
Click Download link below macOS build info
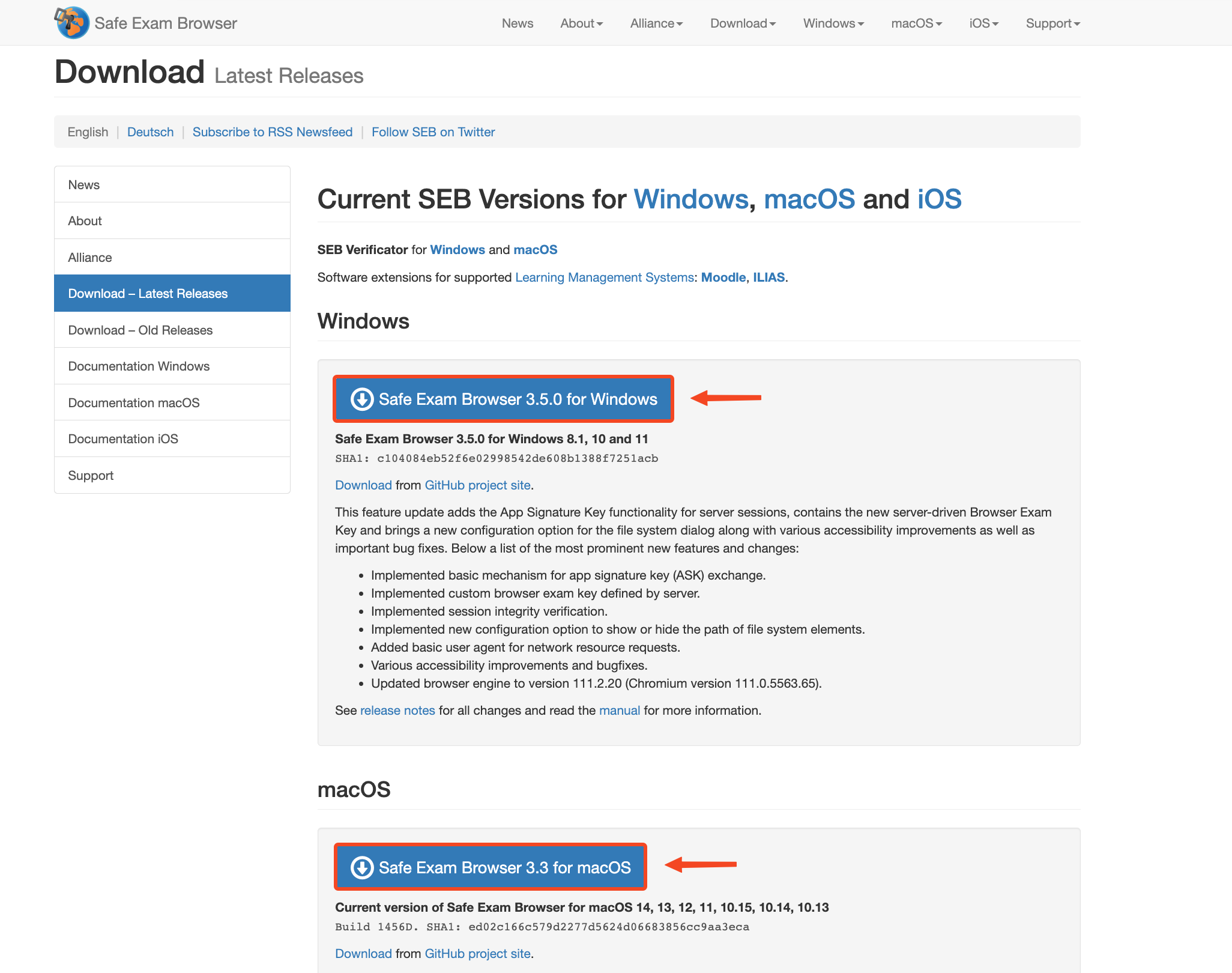(x=363, y=954)
